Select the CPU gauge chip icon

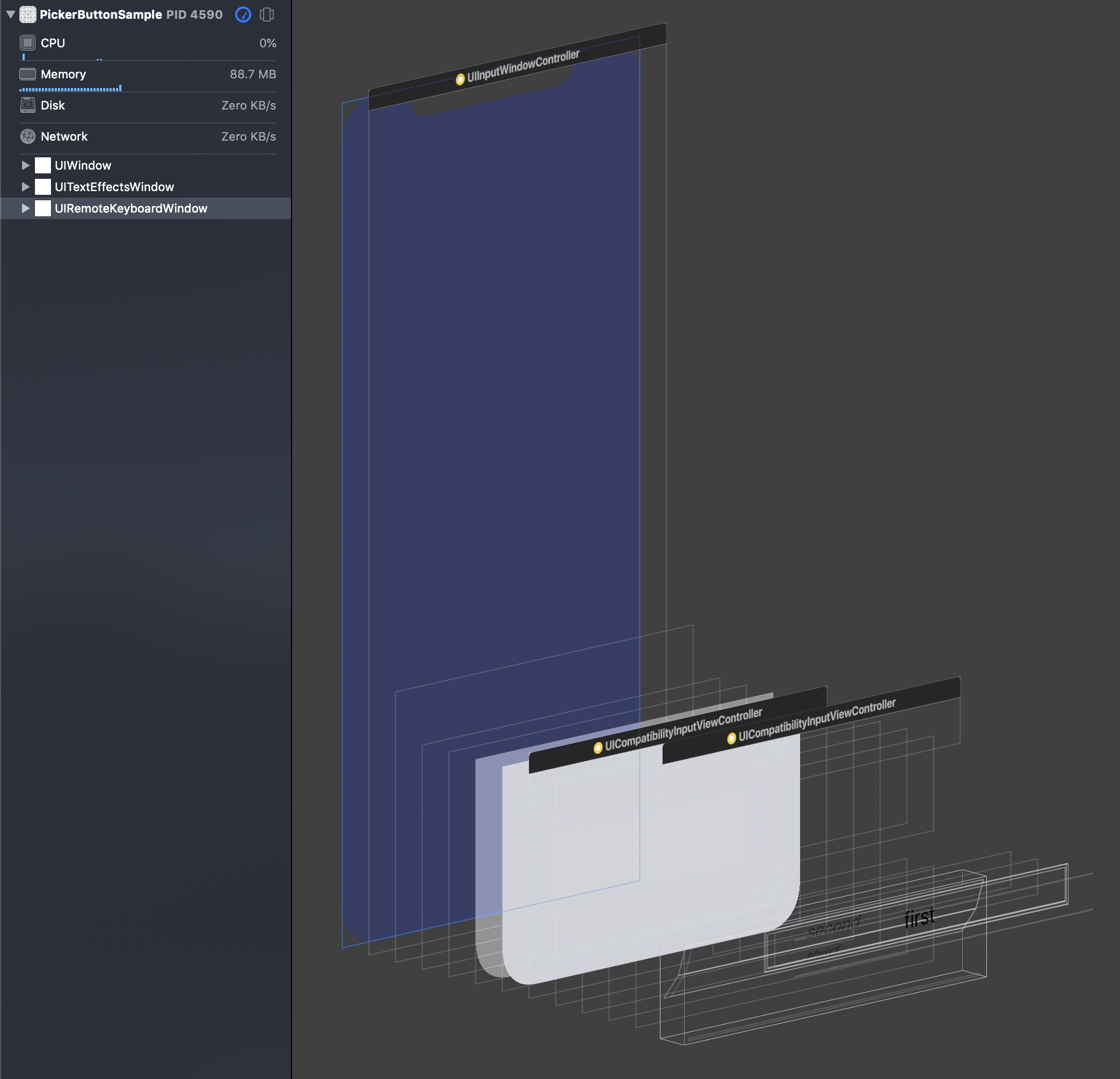(x=27, y=43)
